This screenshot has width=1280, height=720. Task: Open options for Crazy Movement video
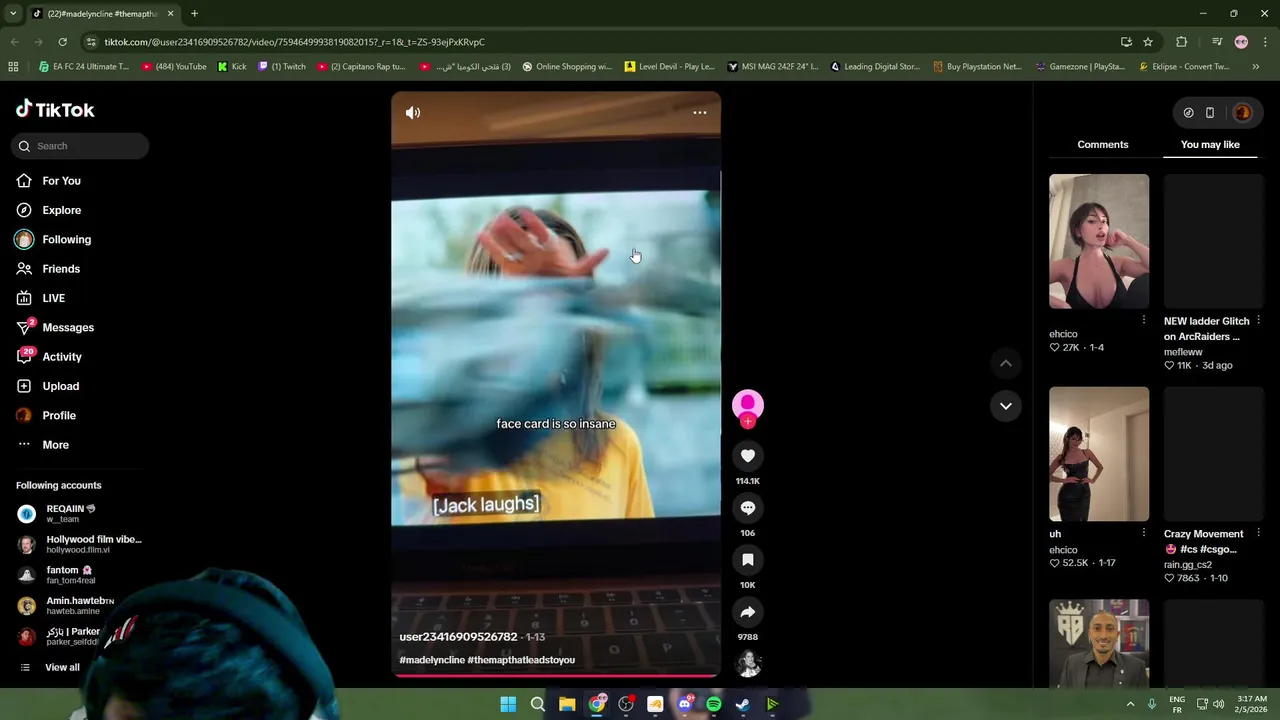pos(1258,534)
